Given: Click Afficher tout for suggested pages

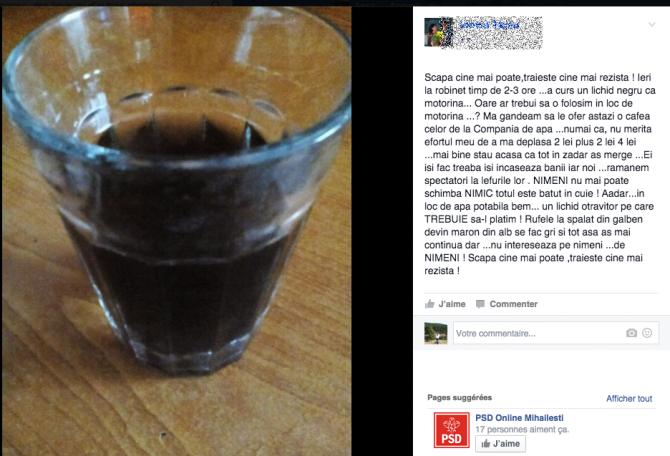Looking at the screenshot, I should click(x=629, y=398).
